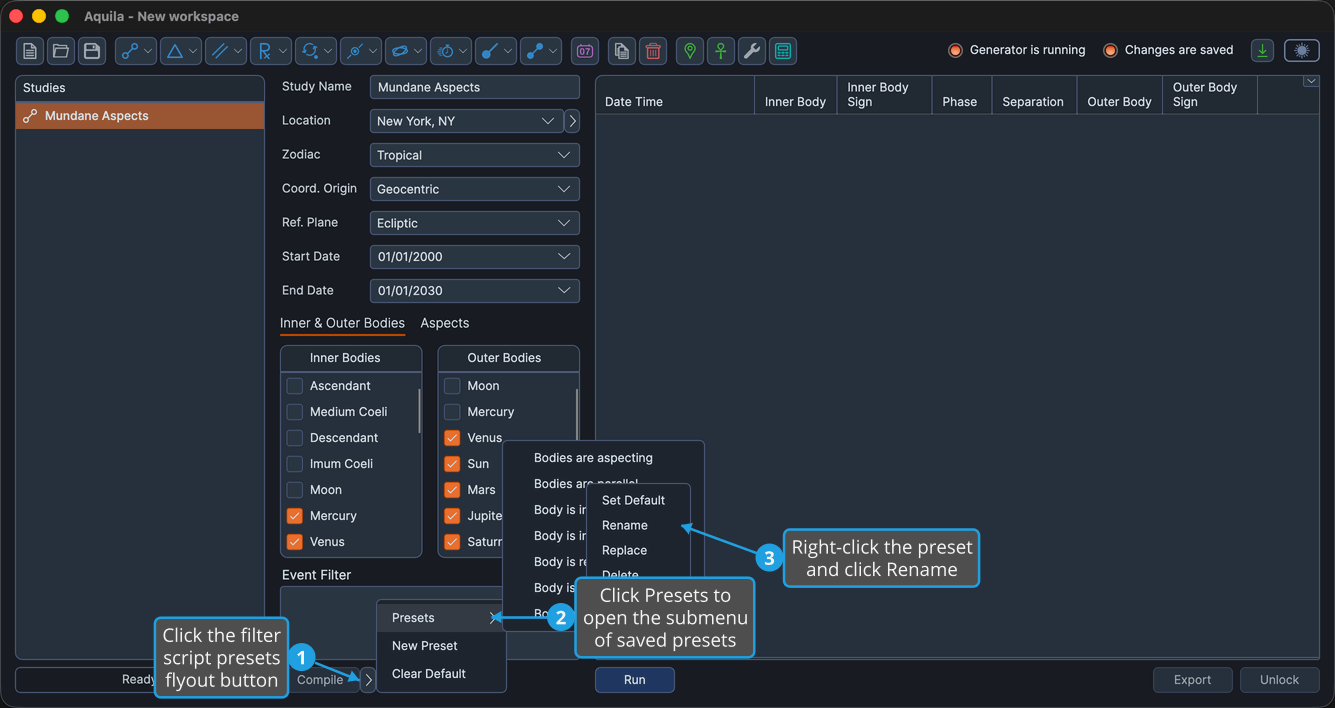Viewport: 1335px width, 708px height.
Task: Click the new document icon in toolbar
Action: tap(30, 51)
